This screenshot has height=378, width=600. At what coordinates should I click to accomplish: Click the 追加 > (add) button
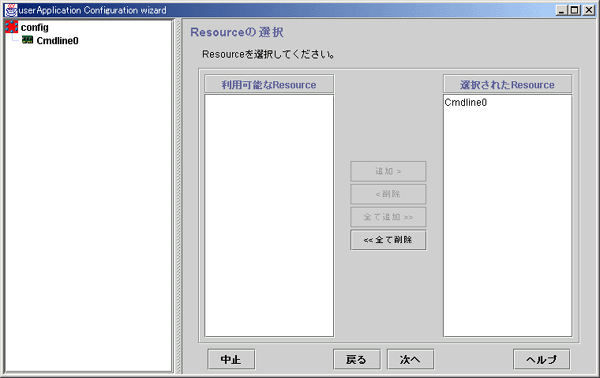coord(388,171)
